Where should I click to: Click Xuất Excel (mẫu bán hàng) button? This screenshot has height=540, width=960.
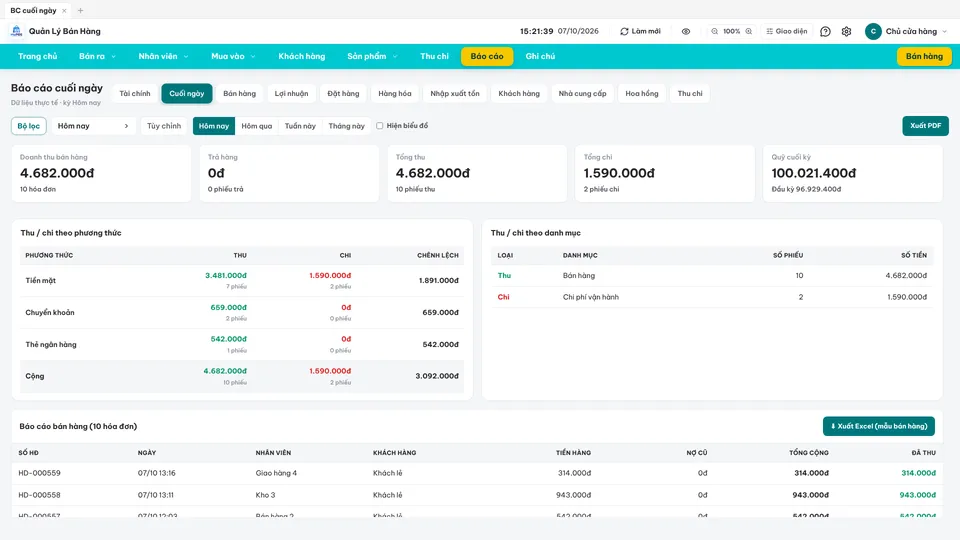point(879,426)
